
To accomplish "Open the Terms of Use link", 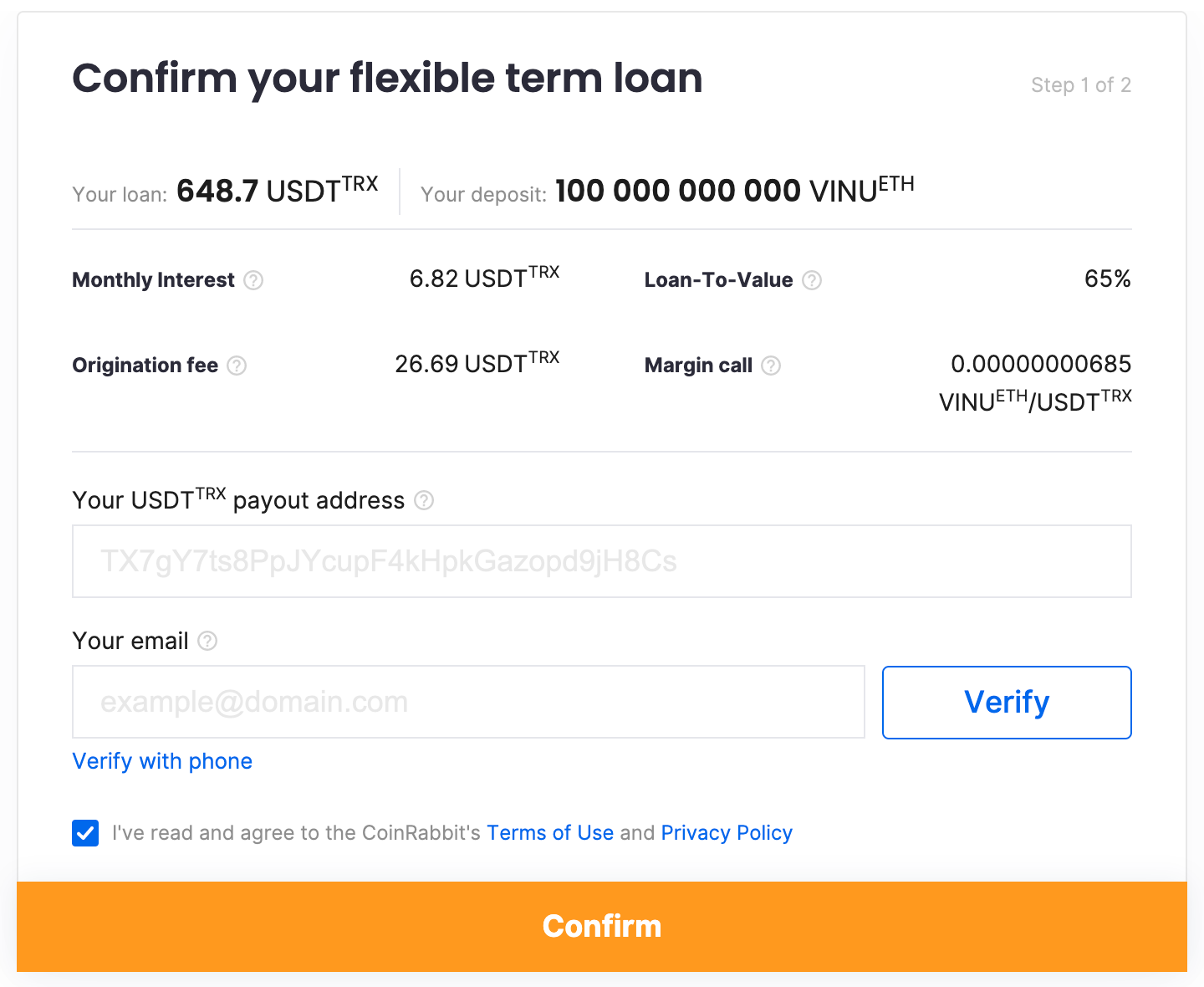I will (x=549, y=833).
